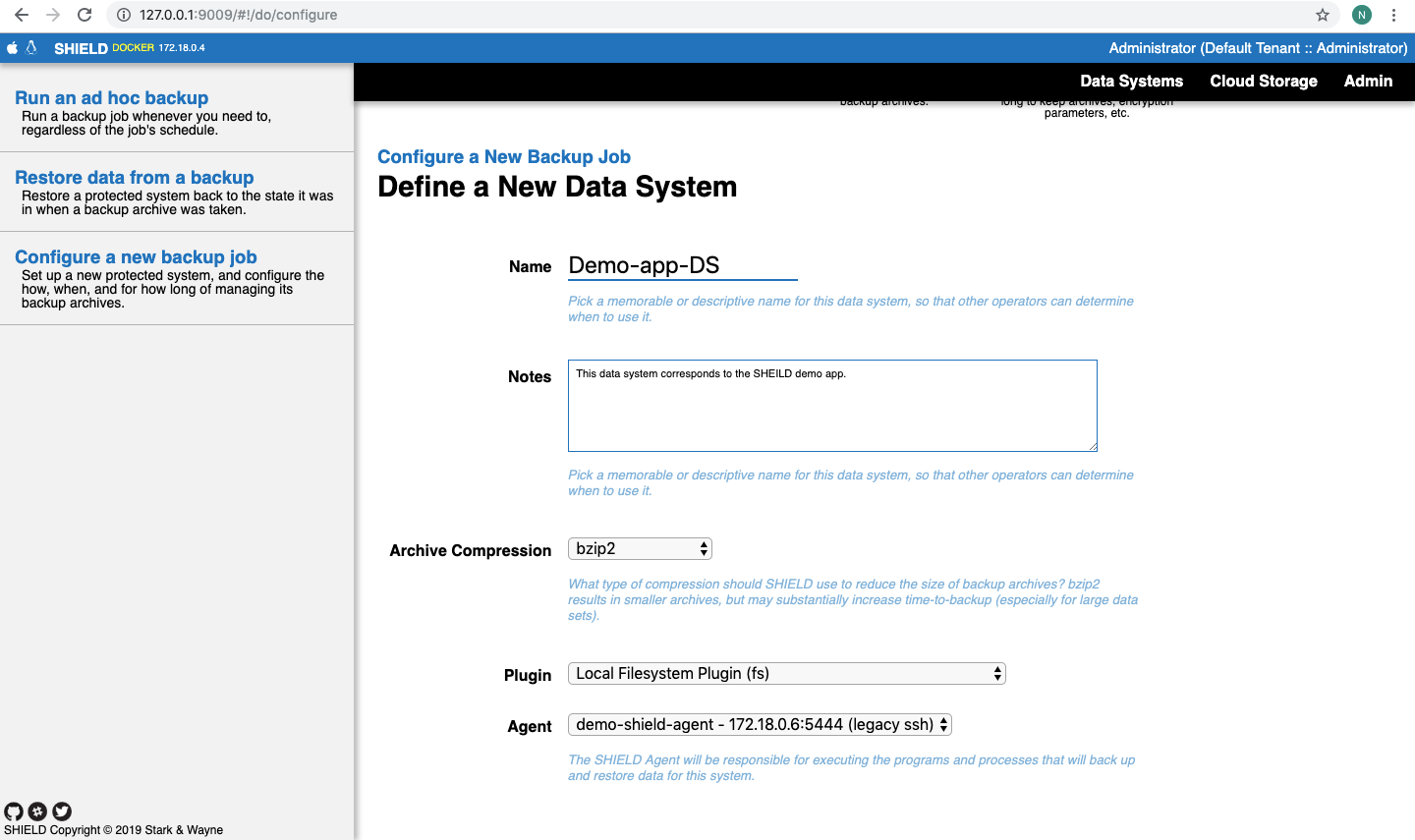Click the 'Plugin' field label
The image size is (1415, 840).
(528, 675)
